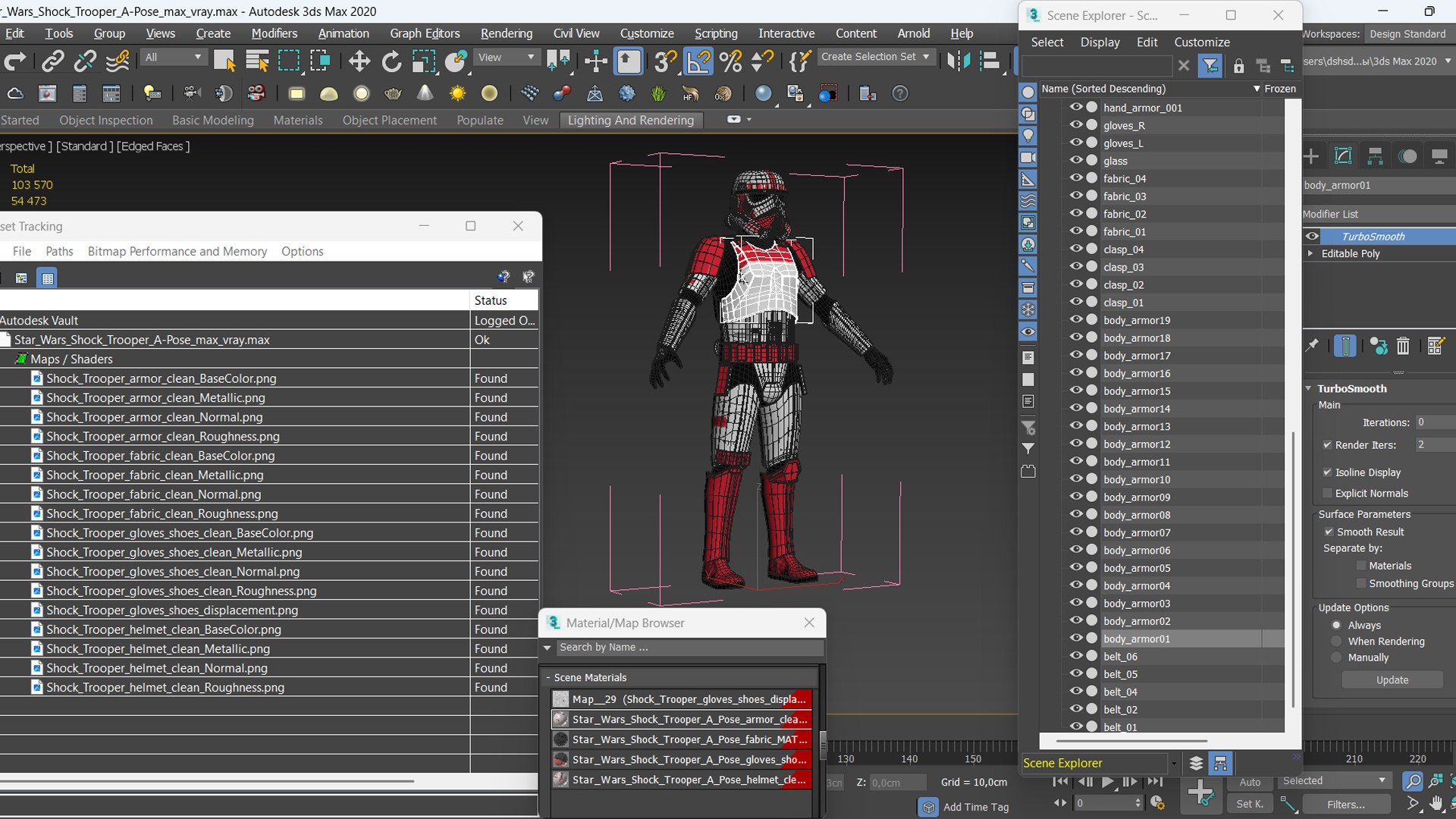Open the Modifiers menu
Viewport: 1456px width, 819px height.
point(274,33)
